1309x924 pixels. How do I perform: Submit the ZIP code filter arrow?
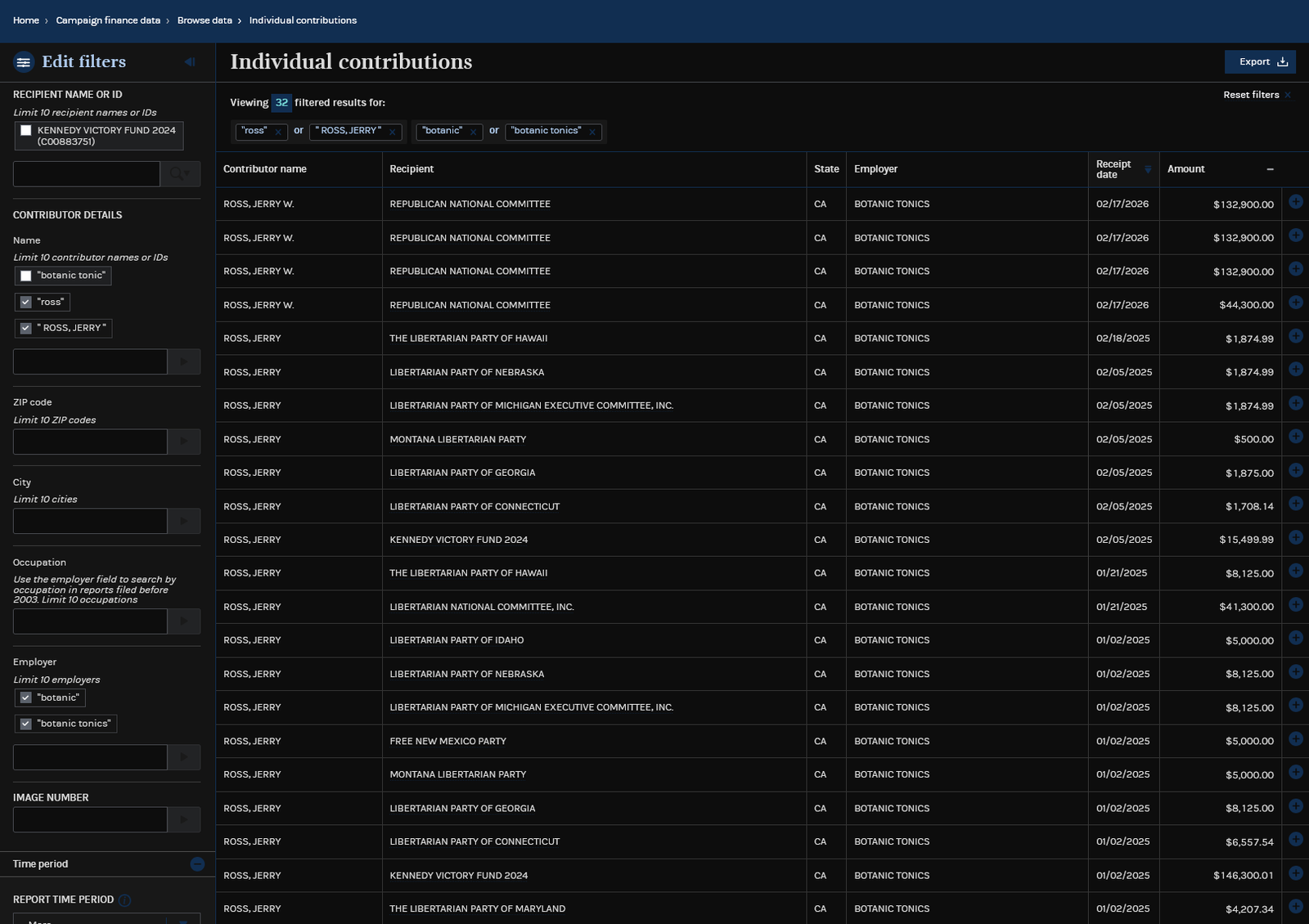pyautogui.click(x=184, y=442)
